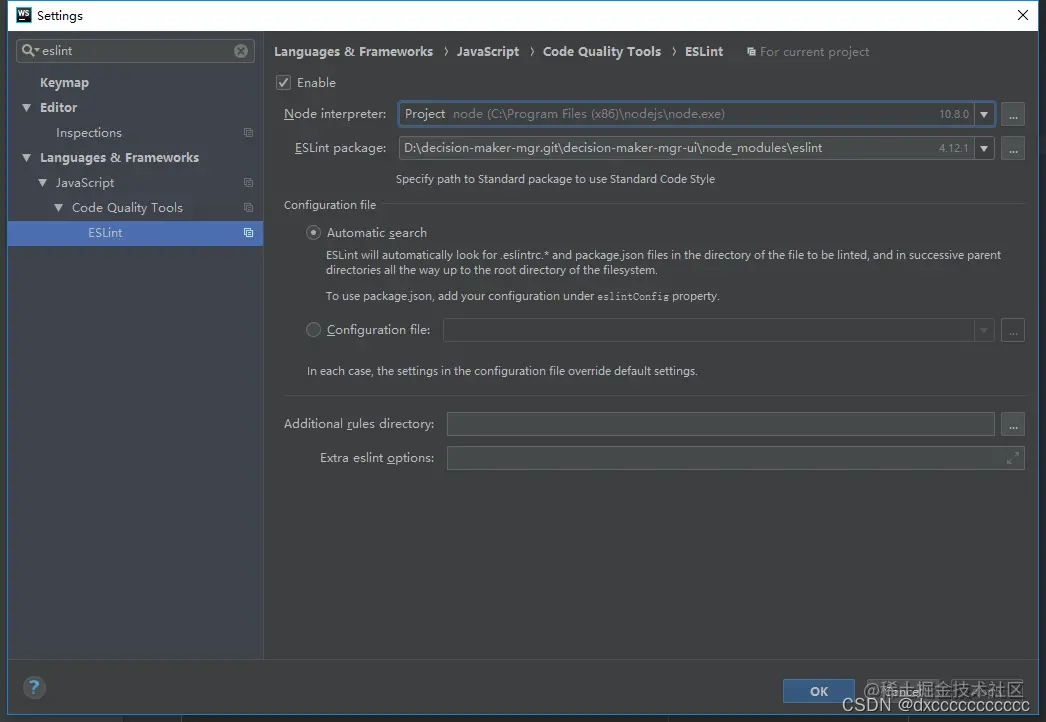Click the ESLint breadcrumb title

[x=704, y=51]
